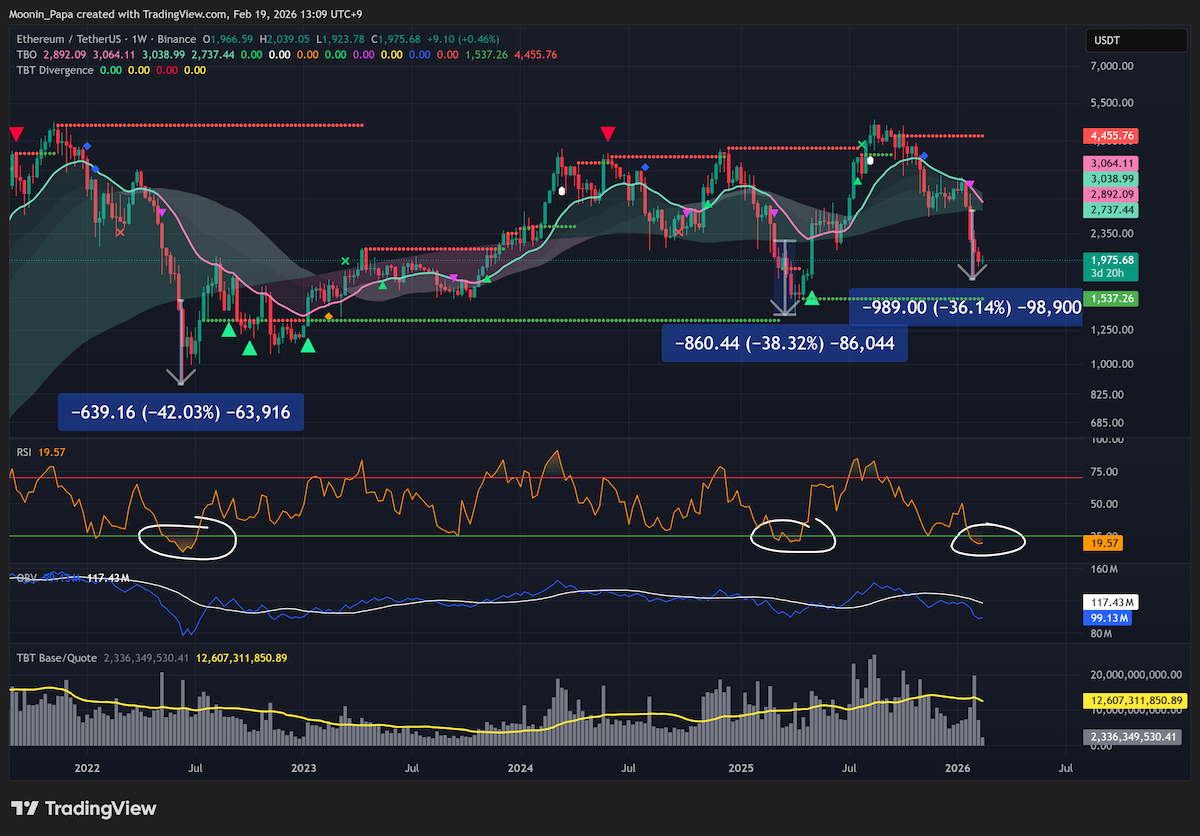The width and height of the screenshot is (1200, 836).
Task: Click the 2026 label on time axis
Action: tap(958, 768)
